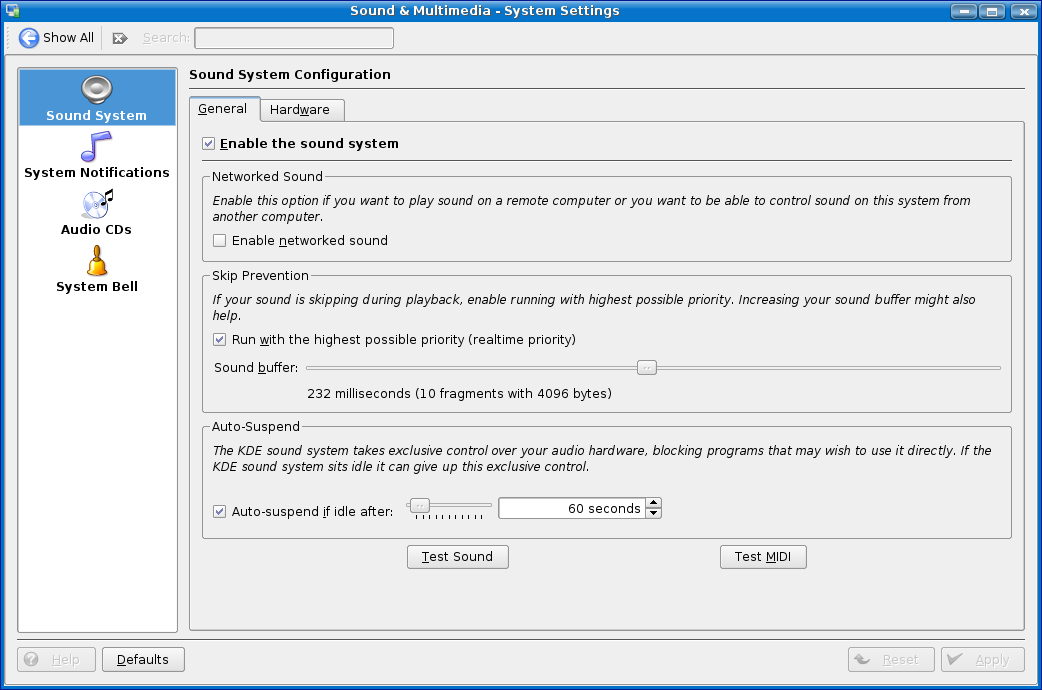Open the System Bell icon
1042x690 pixels.
click(96, 261)
